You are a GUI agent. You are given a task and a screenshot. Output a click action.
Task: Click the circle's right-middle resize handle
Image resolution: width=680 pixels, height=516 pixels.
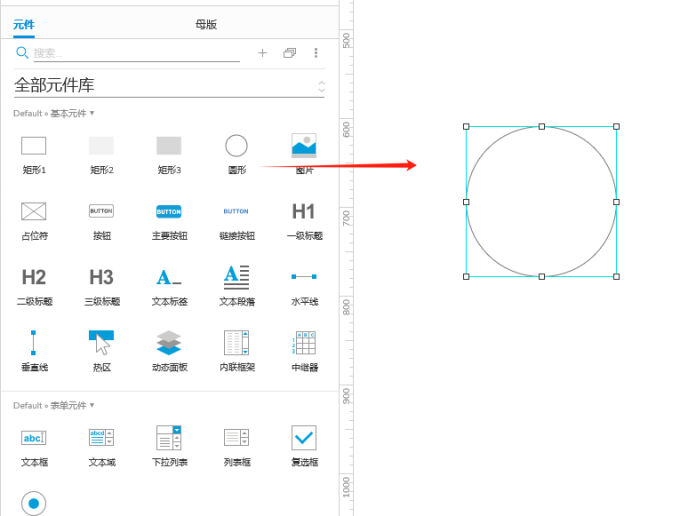coord(616,202)
